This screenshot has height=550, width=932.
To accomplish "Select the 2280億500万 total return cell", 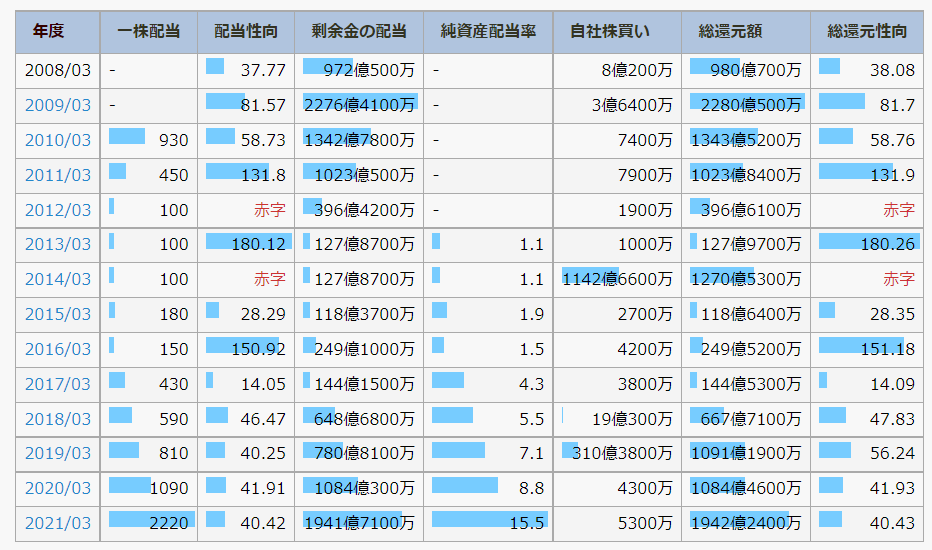I will [x=746, y=105].
